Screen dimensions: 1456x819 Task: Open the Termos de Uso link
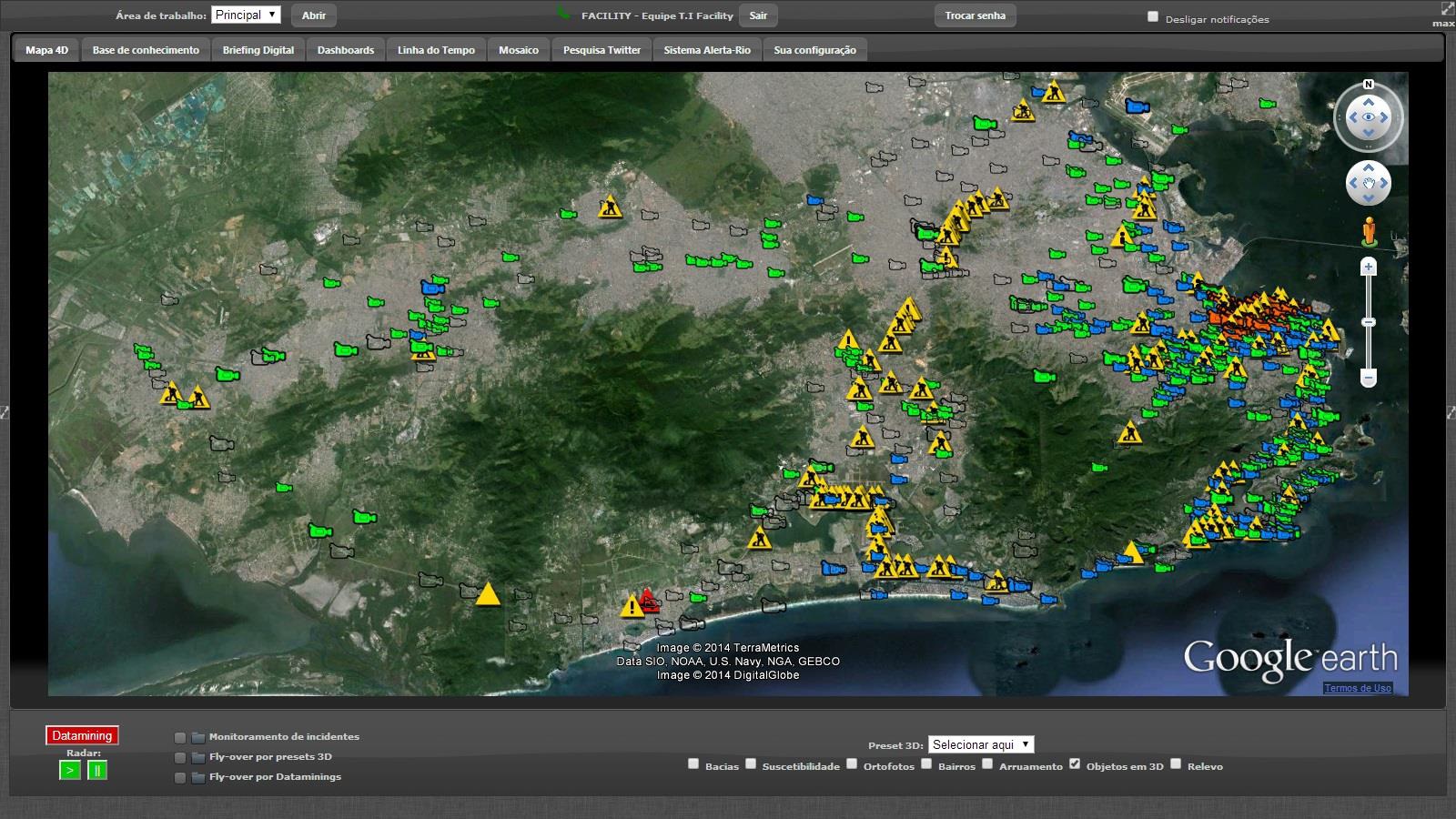pos(1358,688)
